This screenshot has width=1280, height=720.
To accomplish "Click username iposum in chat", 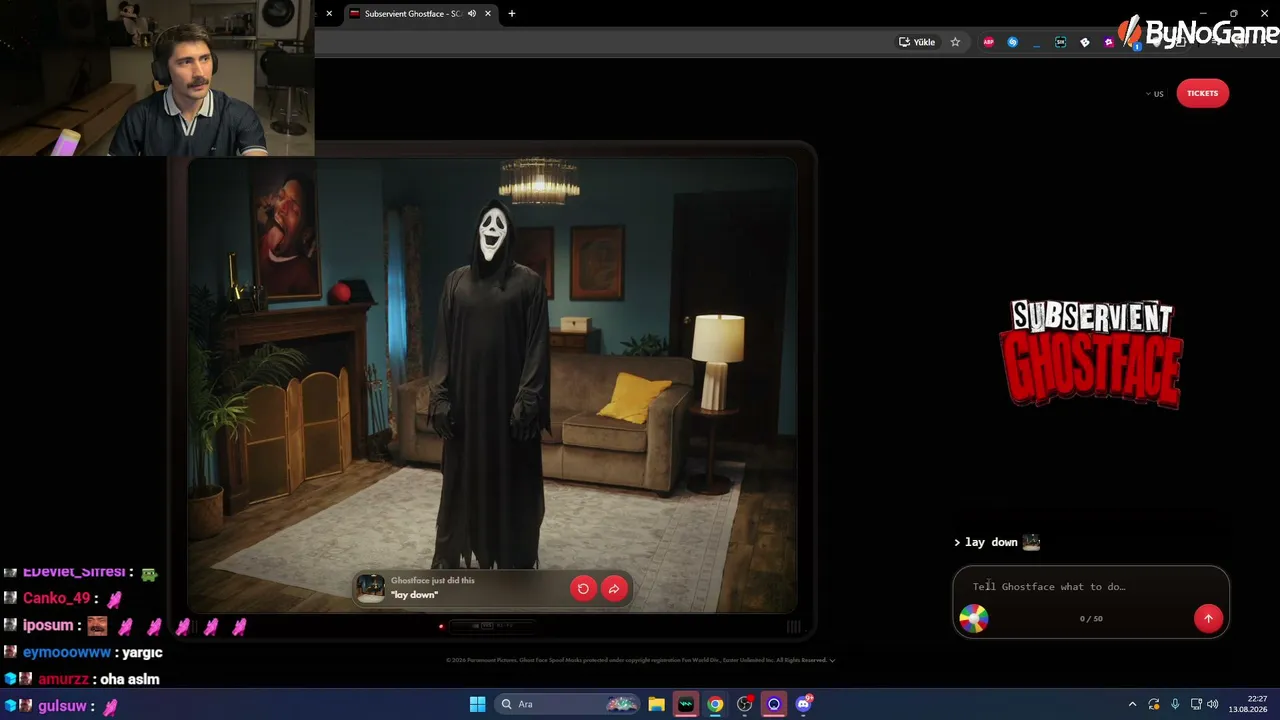I will [48, 625].
